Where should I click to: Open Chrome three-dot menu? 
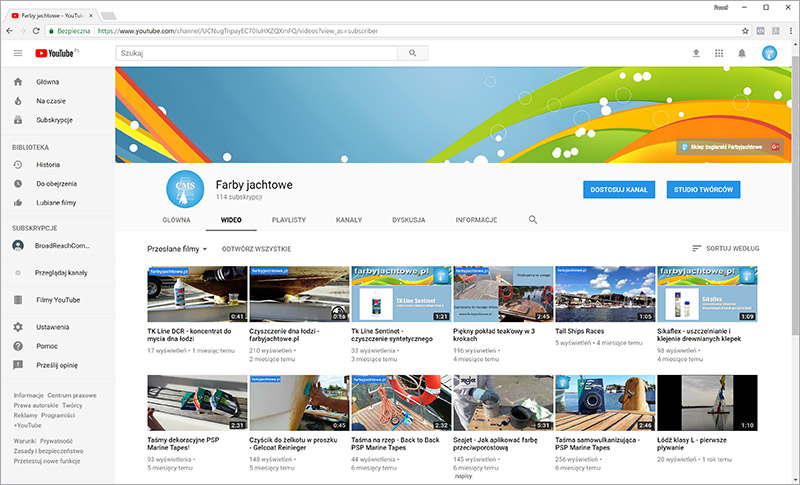point(791,31)
